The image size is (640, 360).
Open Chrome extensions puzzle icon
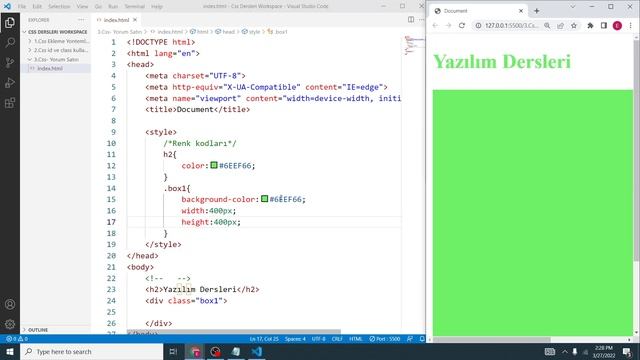click(x=590, y=25)
